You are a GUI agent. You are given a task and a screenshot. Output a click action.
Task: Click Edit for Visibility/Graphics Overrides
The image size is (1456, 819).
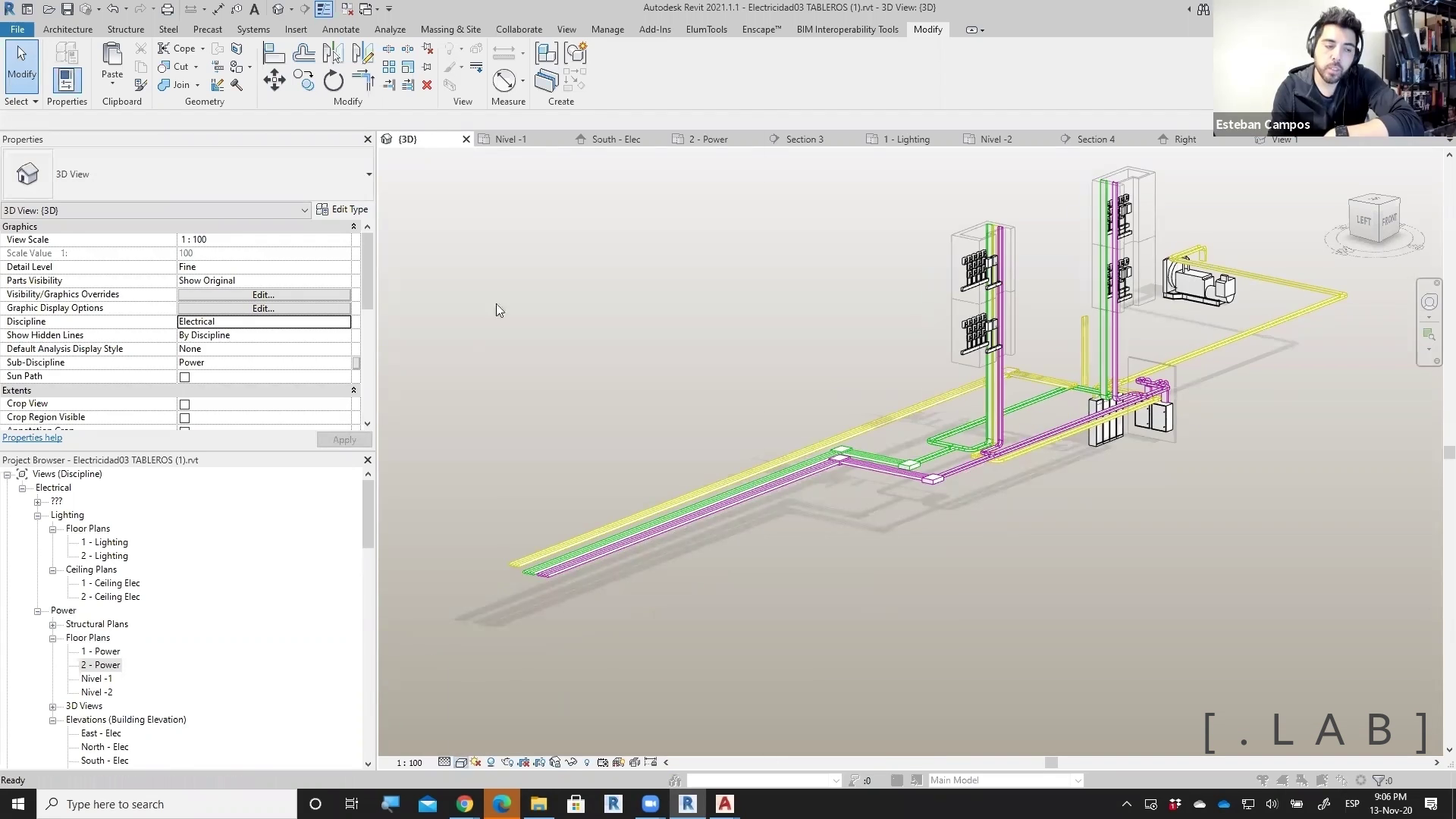tap(263, 294)
